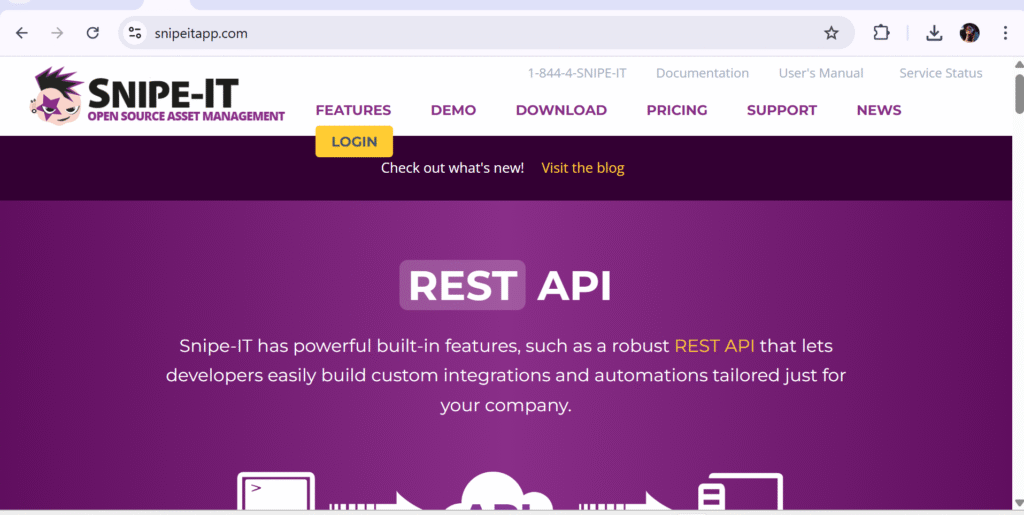Click the 1-844-4-SNIPE-IT phone link
The width and height of the screenshot is (1024, 515).
(x=577, y=73)
